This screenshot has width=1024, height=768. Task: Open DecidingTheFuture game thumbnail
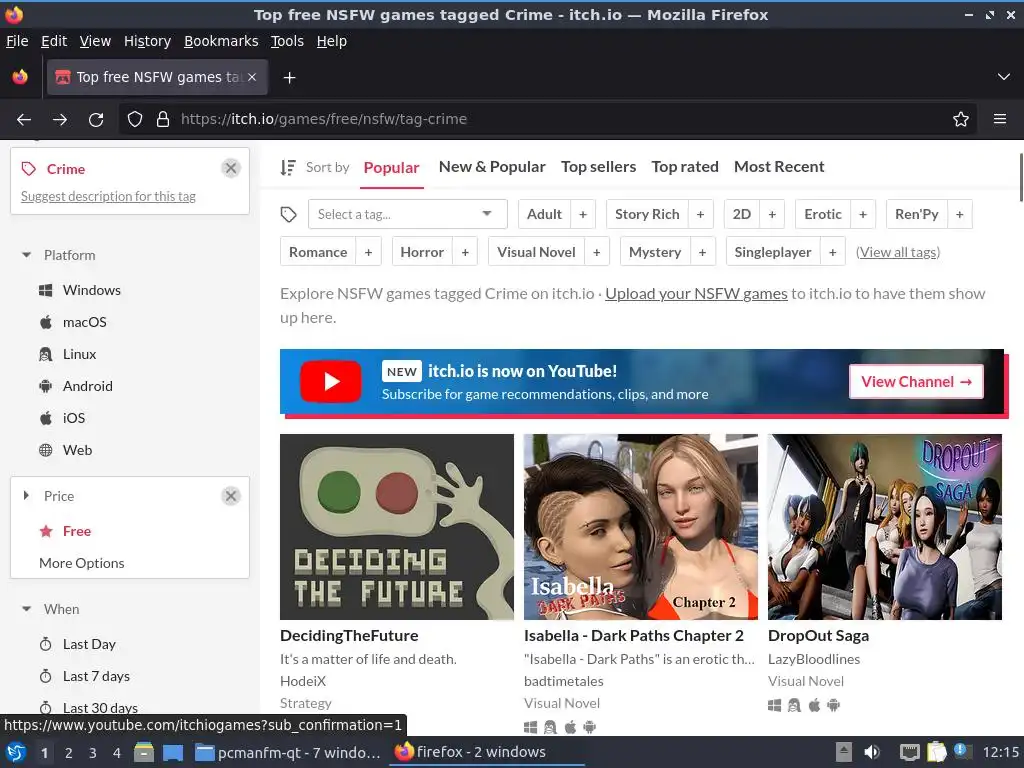[x=397, y=527]
